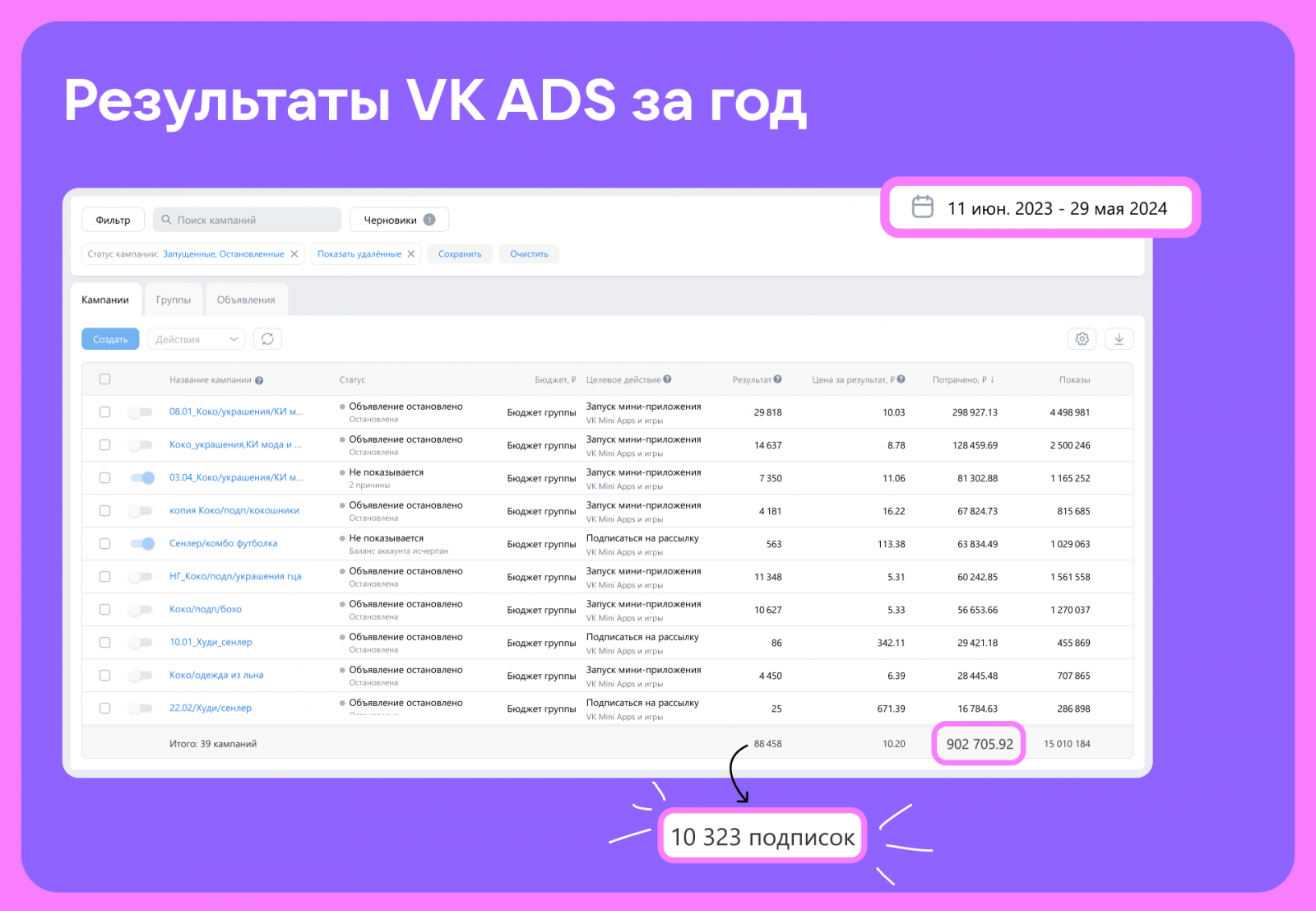Check the box for Коко/подп/бохо row
Viewport: 1316px width, 911px height.
[104, 609]
